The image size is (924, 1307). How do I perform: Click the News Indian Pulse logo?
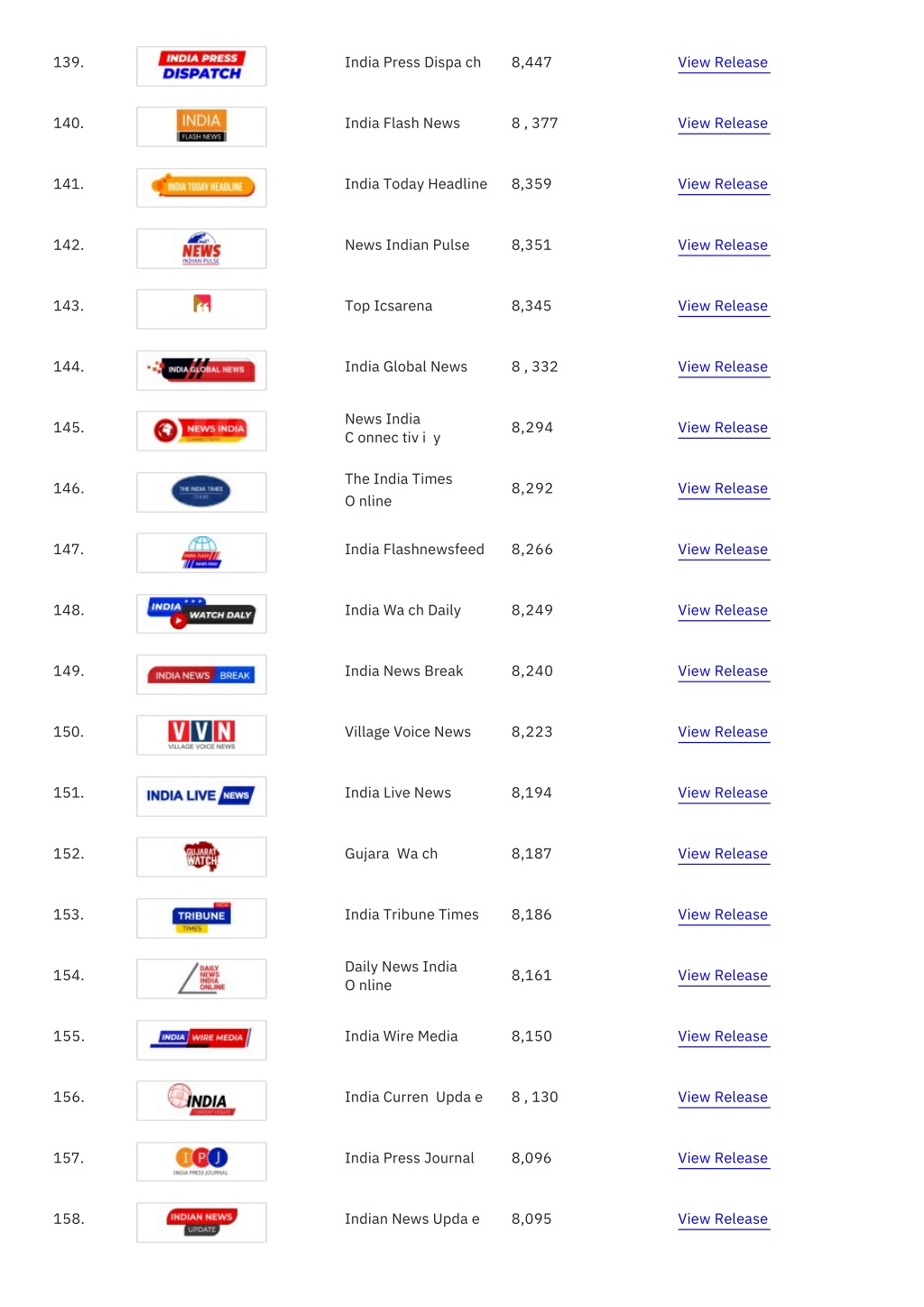(201, 248)
